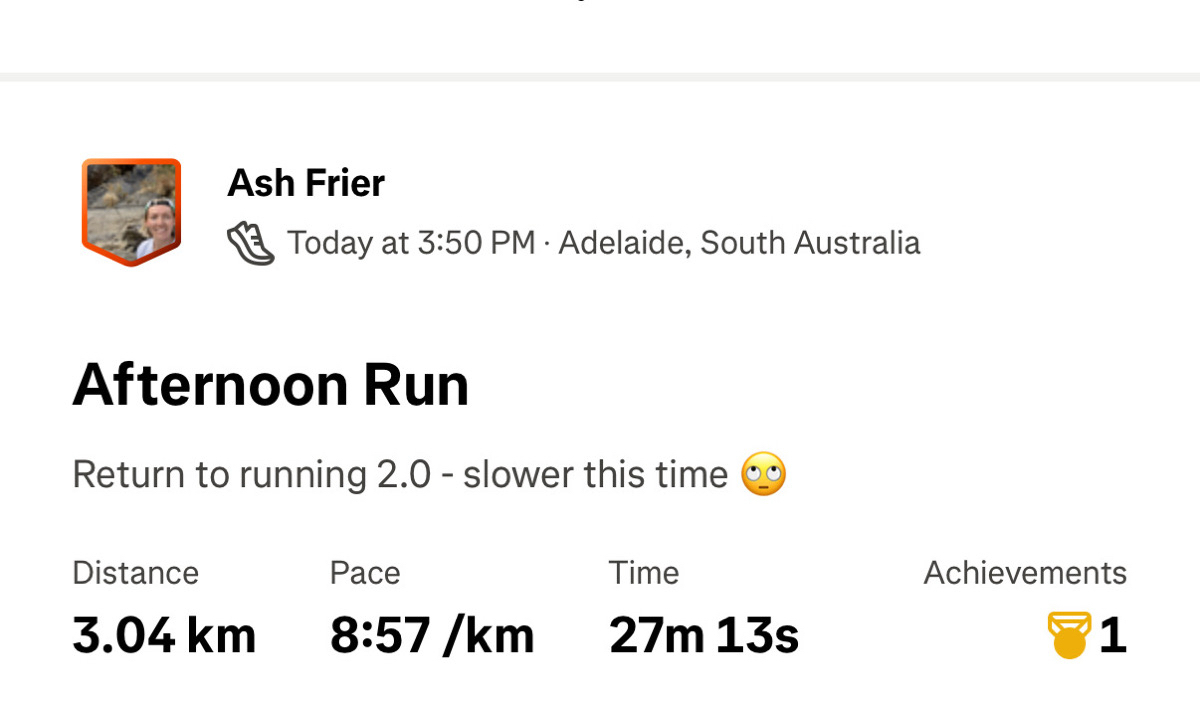
Task: Tap the word 'slower' in the description
Action: click(518, 474)
